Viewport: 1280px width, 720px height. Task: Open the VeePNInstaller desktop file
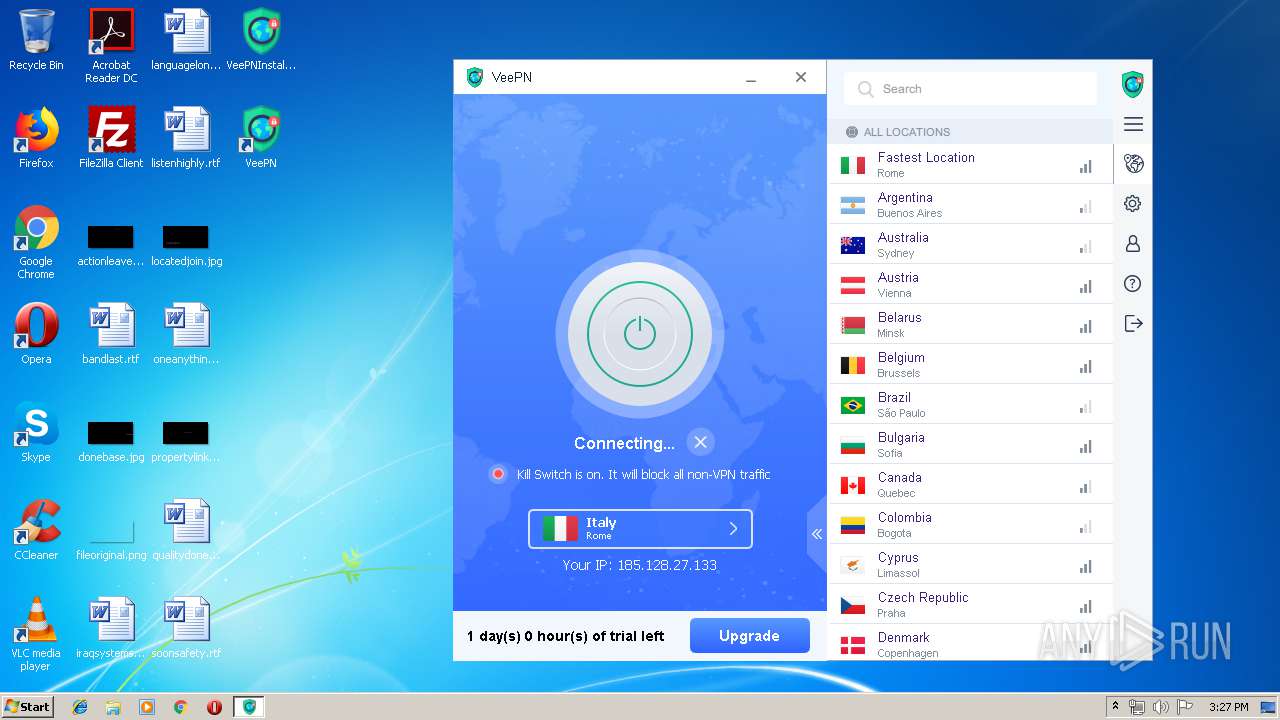click(x=261, y=40)
